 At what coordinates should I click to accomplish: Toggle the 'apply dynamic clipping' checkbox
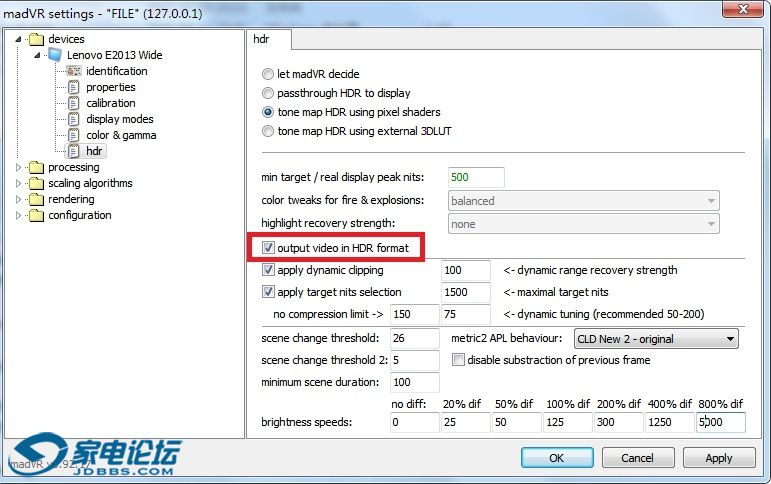click(x=268, y=270)
